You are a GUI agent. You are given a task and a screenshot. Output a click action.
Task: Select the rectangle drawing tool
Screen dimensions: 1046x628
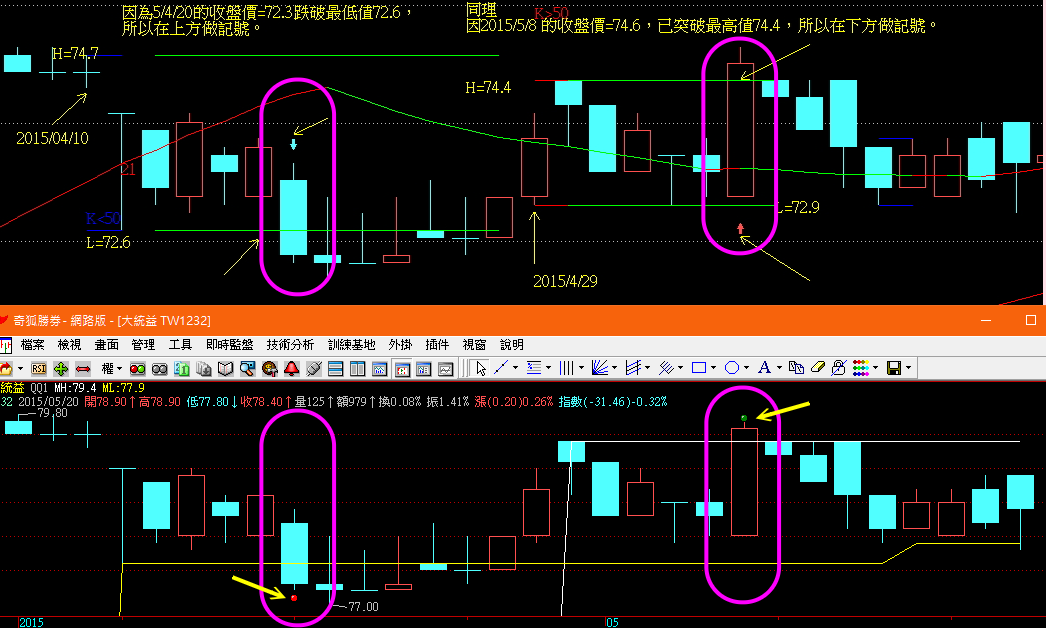click(699, 368)
